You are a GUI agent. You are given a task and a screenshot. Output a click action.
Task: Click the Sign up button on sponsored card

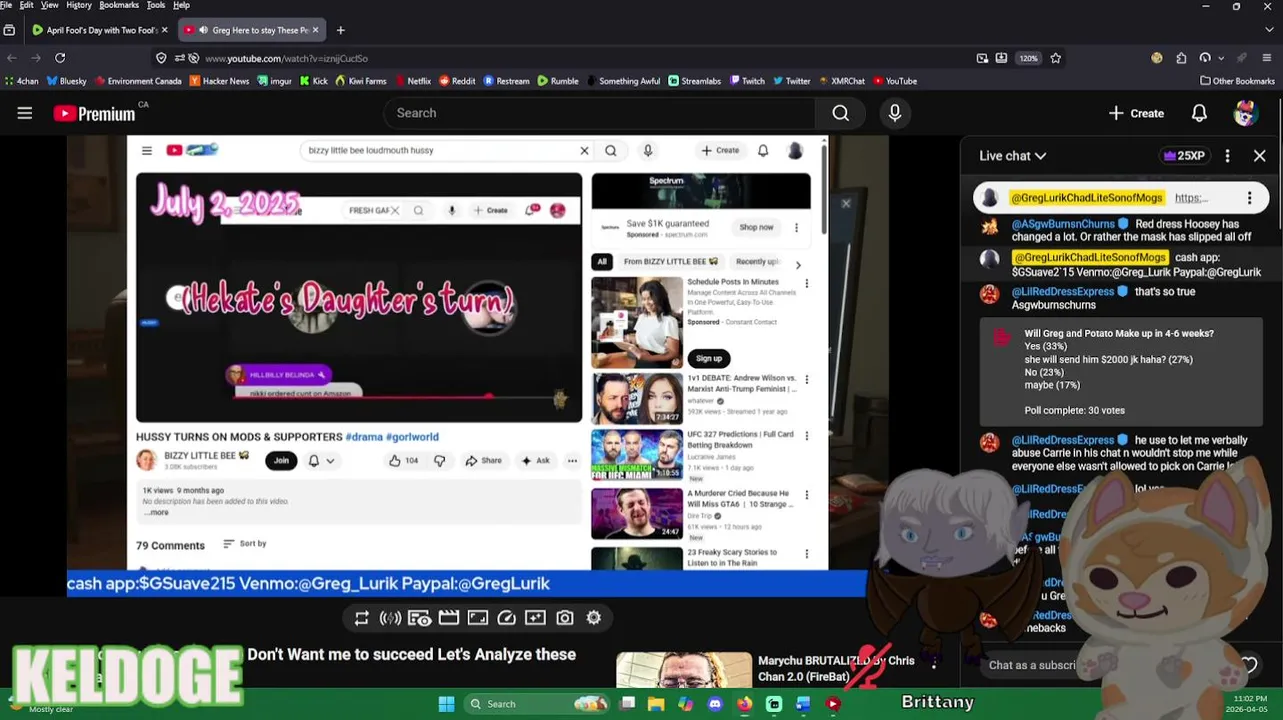coord(709,358)
